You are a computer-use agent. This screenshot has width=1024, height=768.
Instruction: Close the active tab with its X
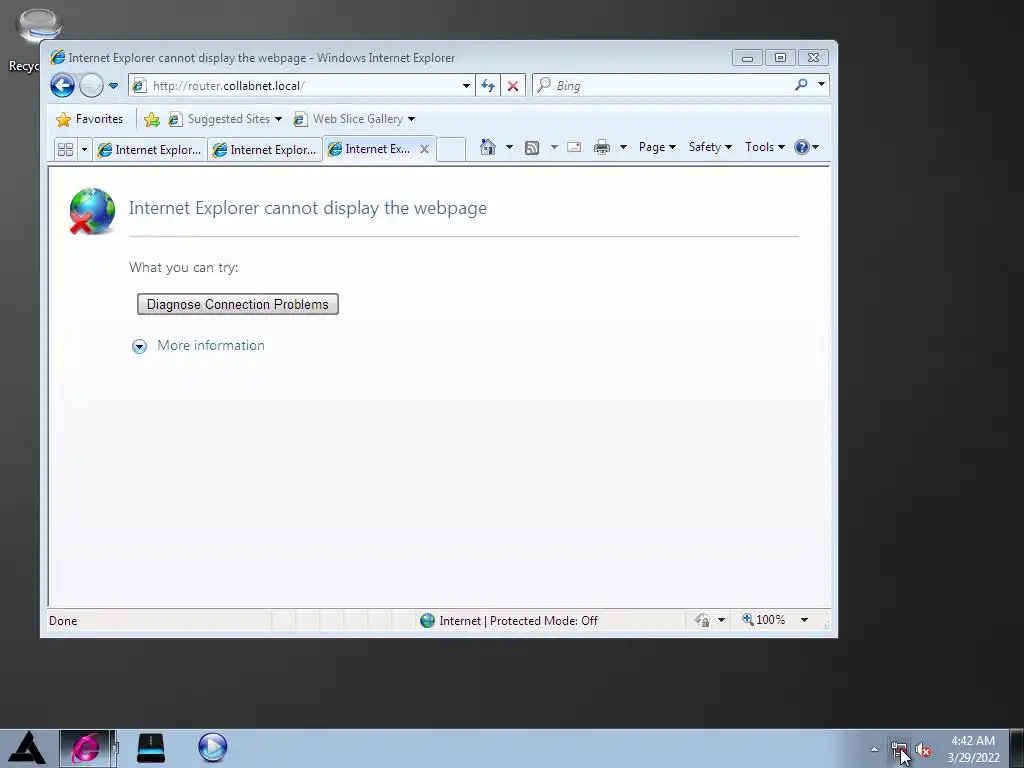(424, 149)
